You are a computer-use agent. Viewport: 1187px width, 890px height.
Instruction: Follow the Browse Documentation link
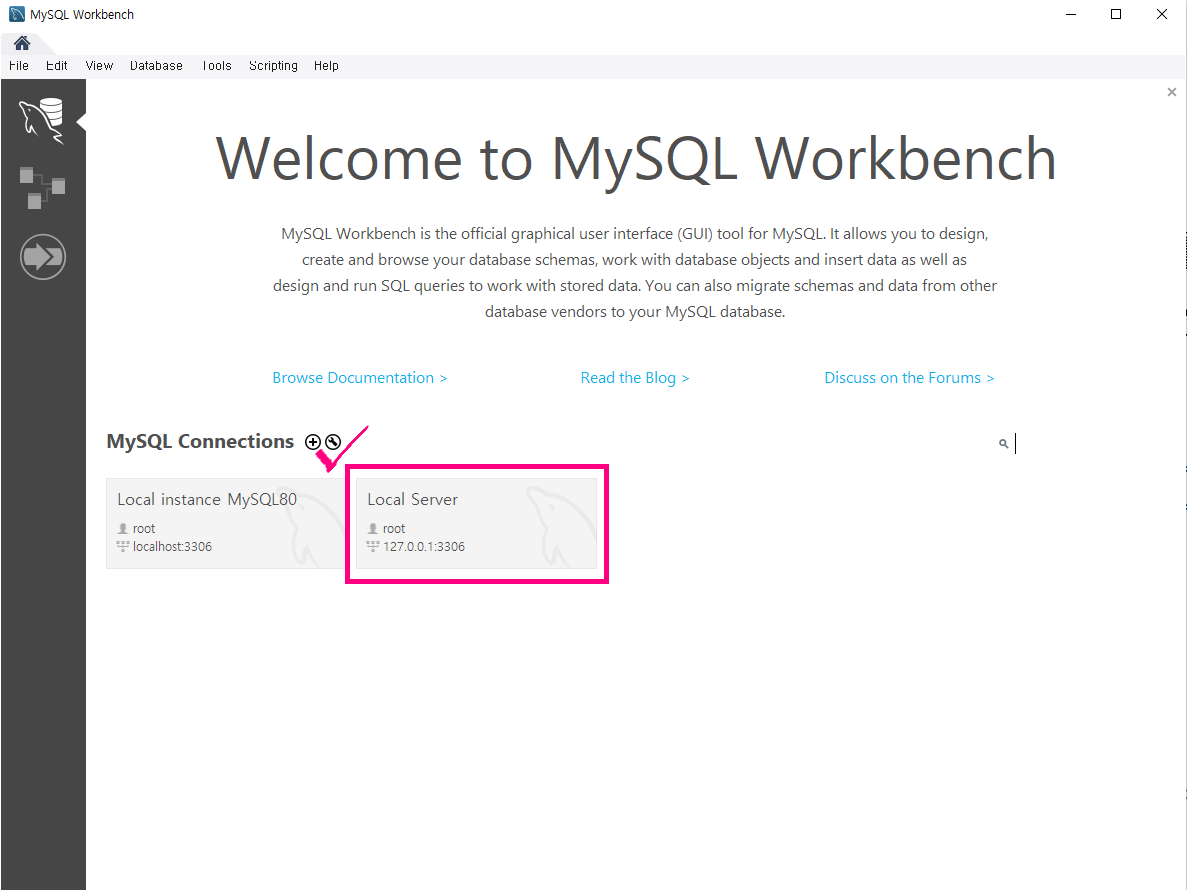pos(360,378)
